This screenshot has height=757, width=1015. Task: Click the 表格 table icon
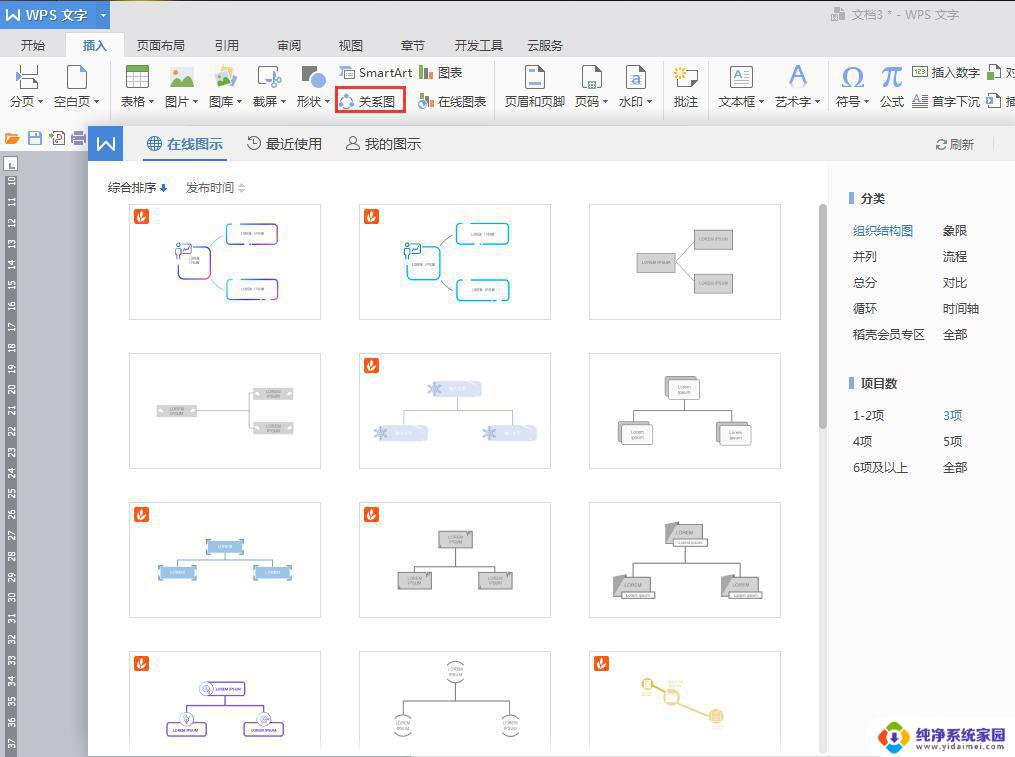[137, 78]
